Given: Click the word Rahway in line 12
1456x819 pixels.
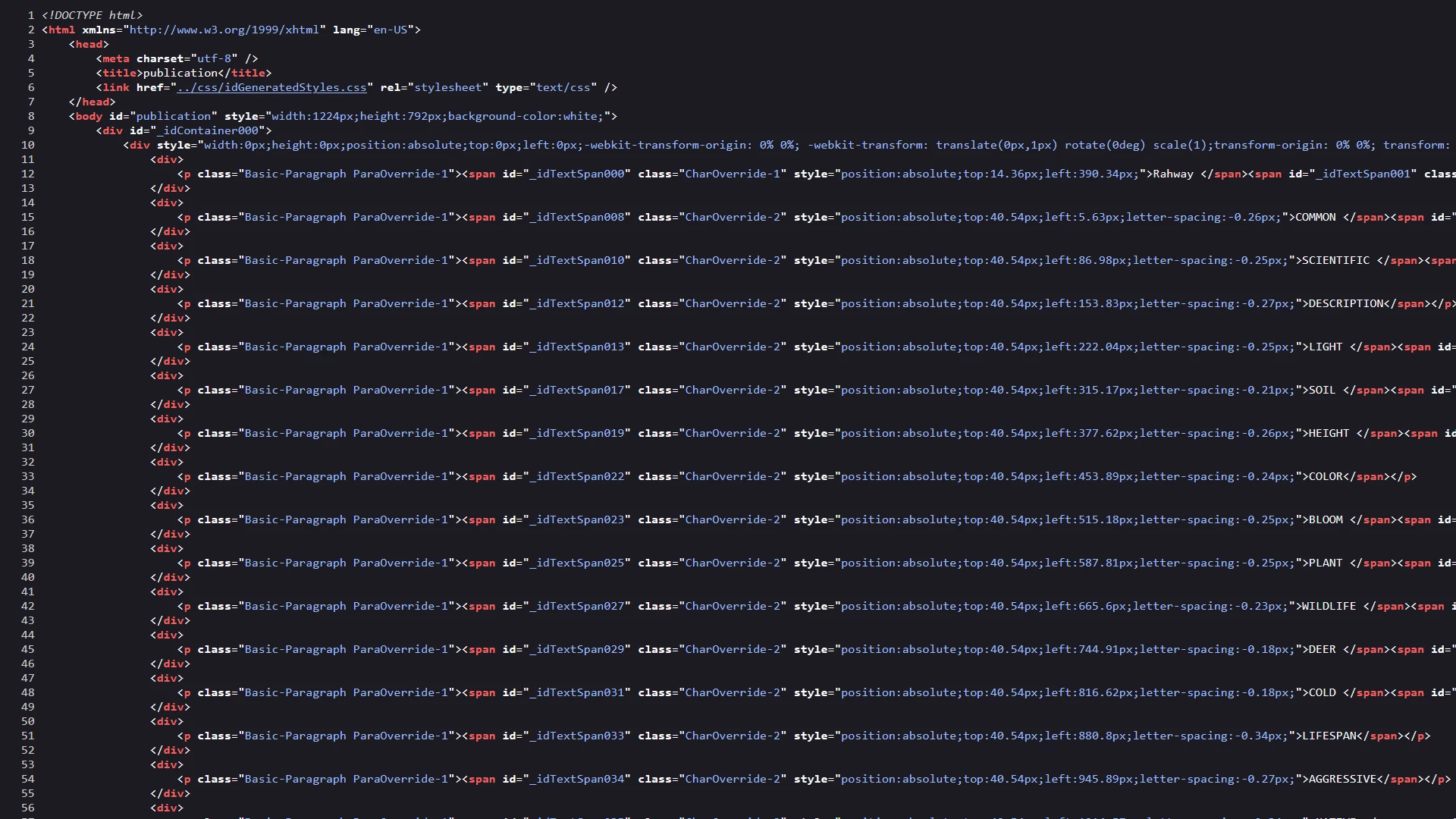Looking at the screenshot, I should tap(1172, 174).
